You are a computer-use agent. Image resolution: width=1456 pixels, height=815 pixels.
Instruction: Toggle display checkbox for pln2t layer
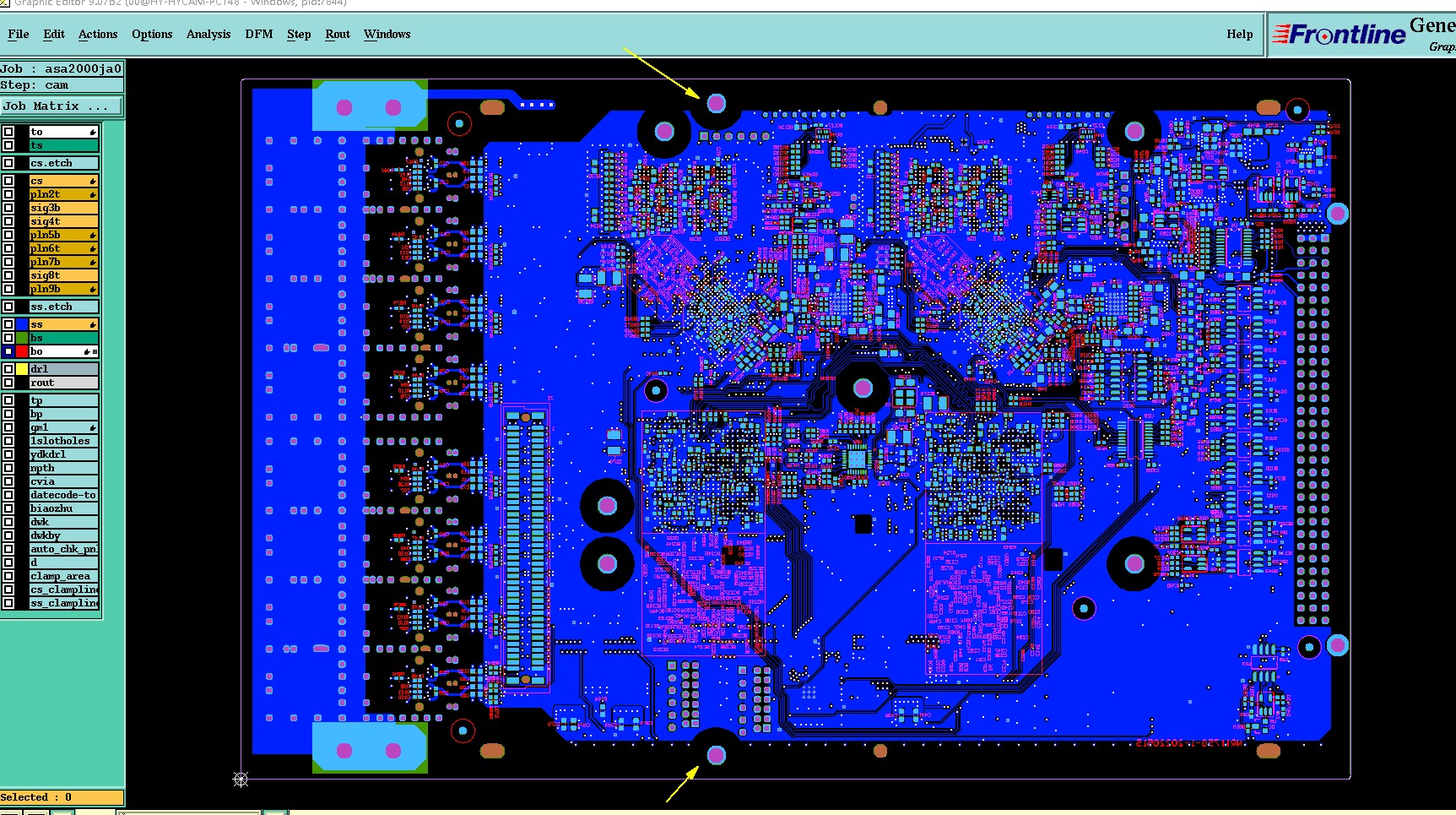(8, 194)
